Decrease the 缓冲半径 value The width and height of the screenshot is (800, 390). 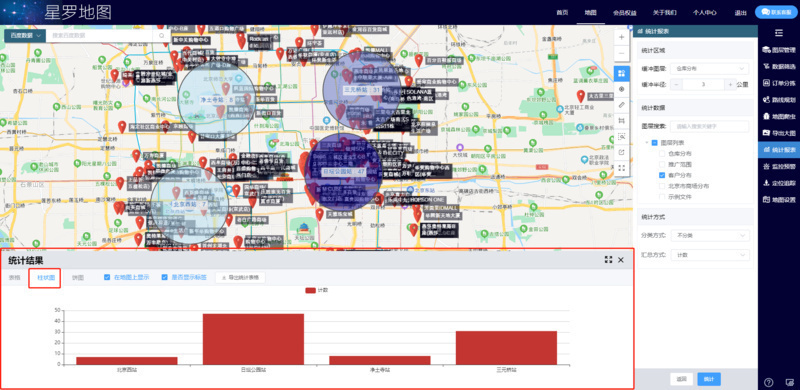tap(677, 84)
